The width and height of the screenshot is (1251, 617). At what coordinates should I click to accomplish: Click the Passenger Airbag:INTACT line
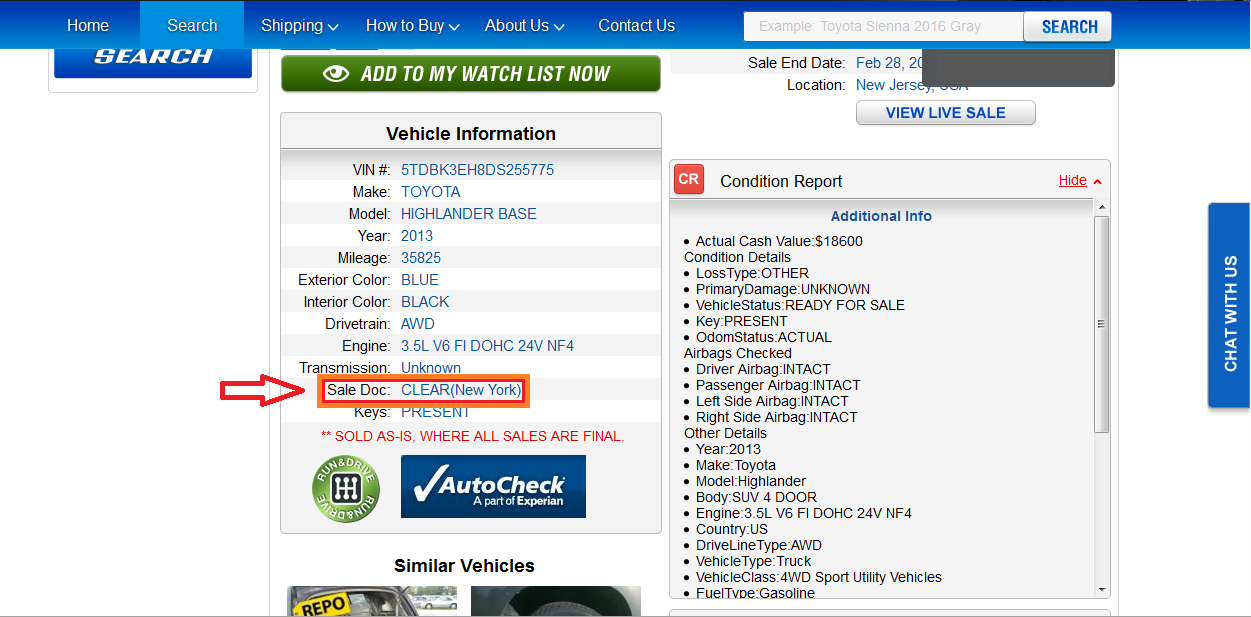point(778,385)
